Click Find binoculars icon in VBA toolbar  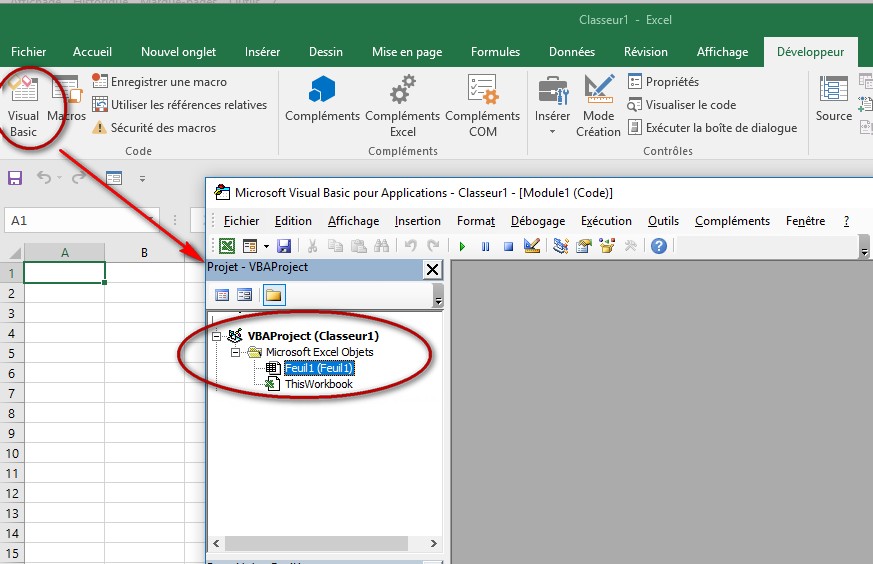[x=381, y=246]
